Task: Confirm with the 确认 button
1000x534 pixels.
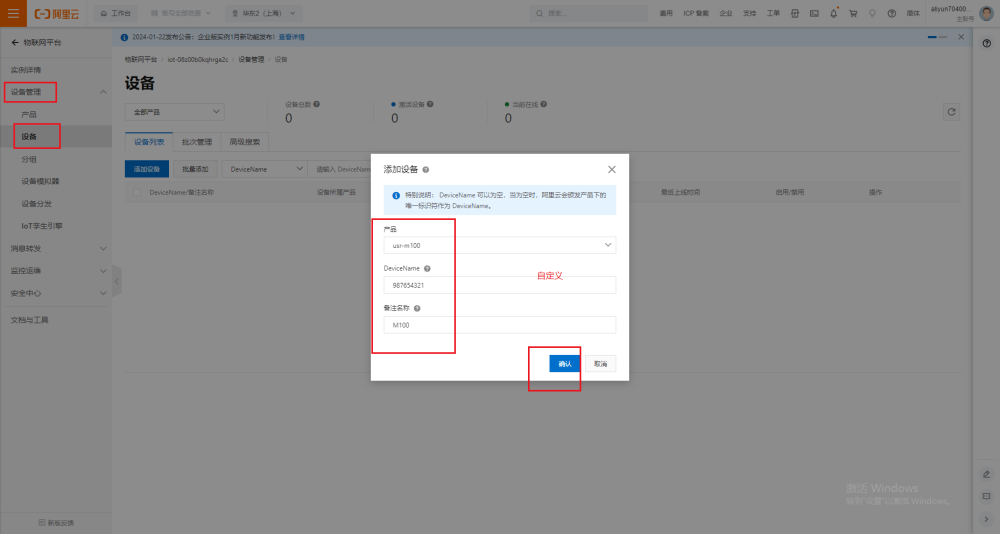Action: [564, 364]
